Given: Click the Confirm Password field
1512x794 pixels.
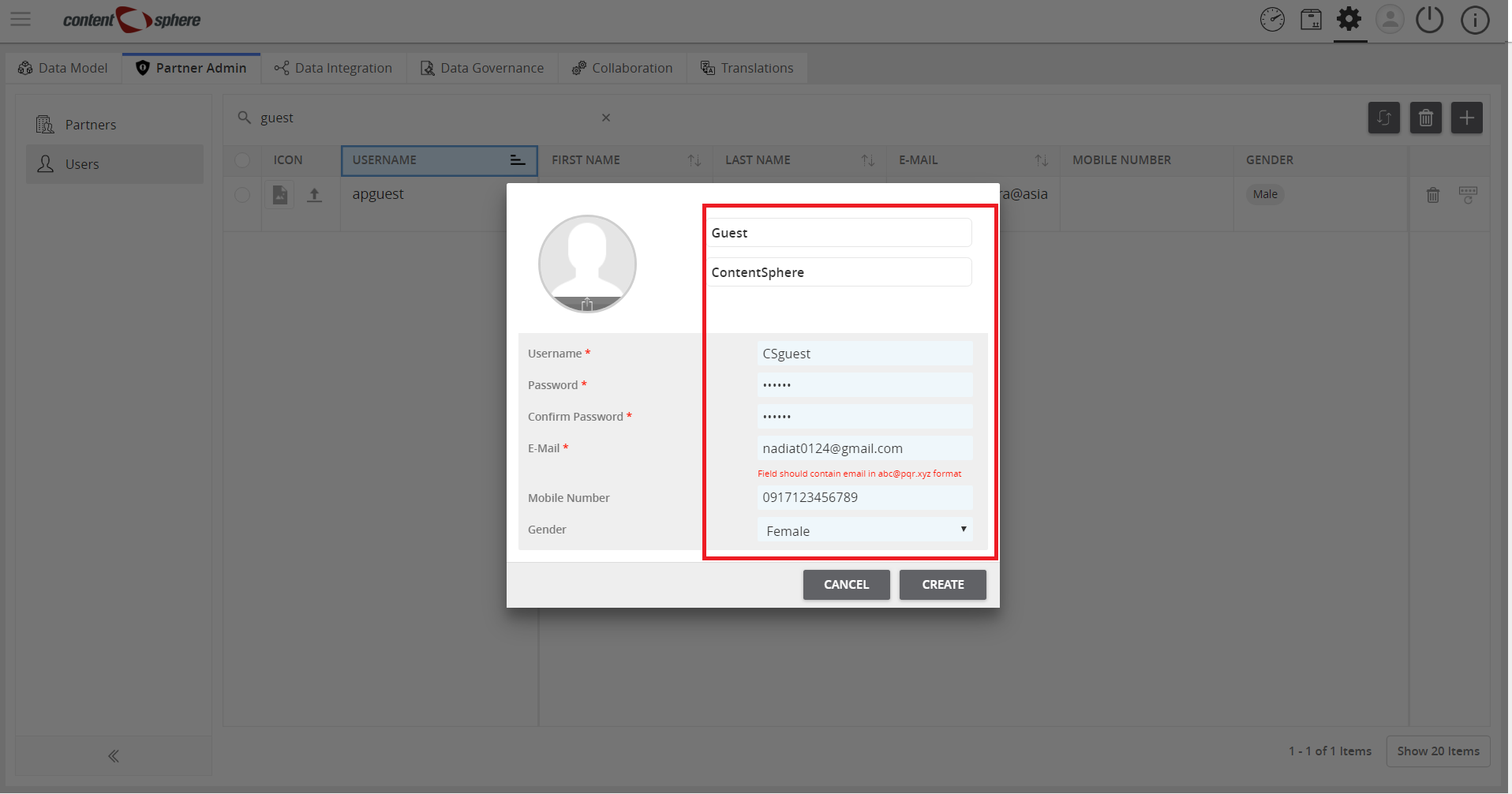Looking at the screenshot, I should 865,417.
